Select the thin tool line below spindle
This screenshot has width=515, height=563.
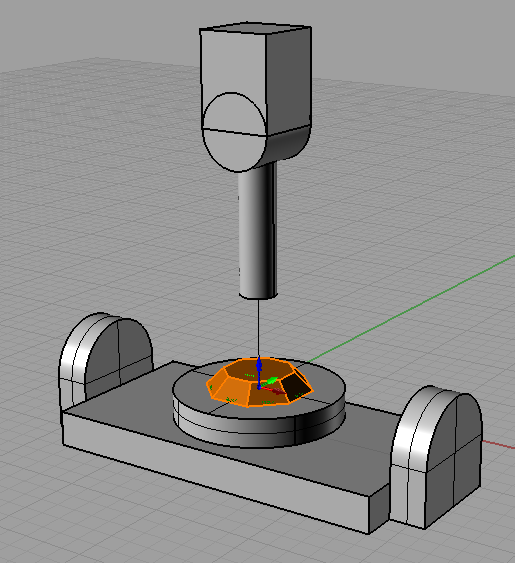(x=258, y=327)
